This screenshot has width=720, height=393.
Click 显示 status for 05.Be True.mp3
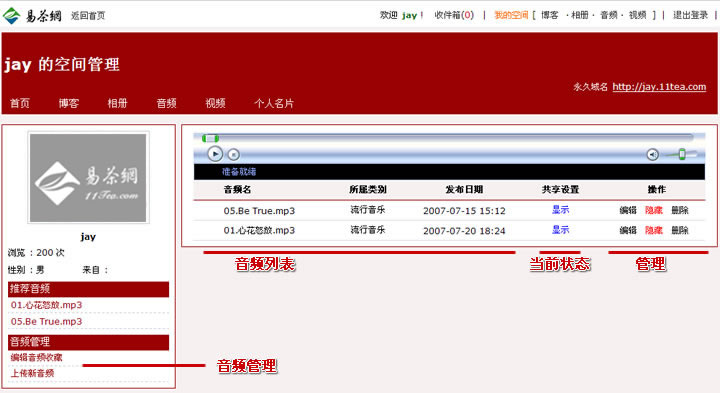561,210
